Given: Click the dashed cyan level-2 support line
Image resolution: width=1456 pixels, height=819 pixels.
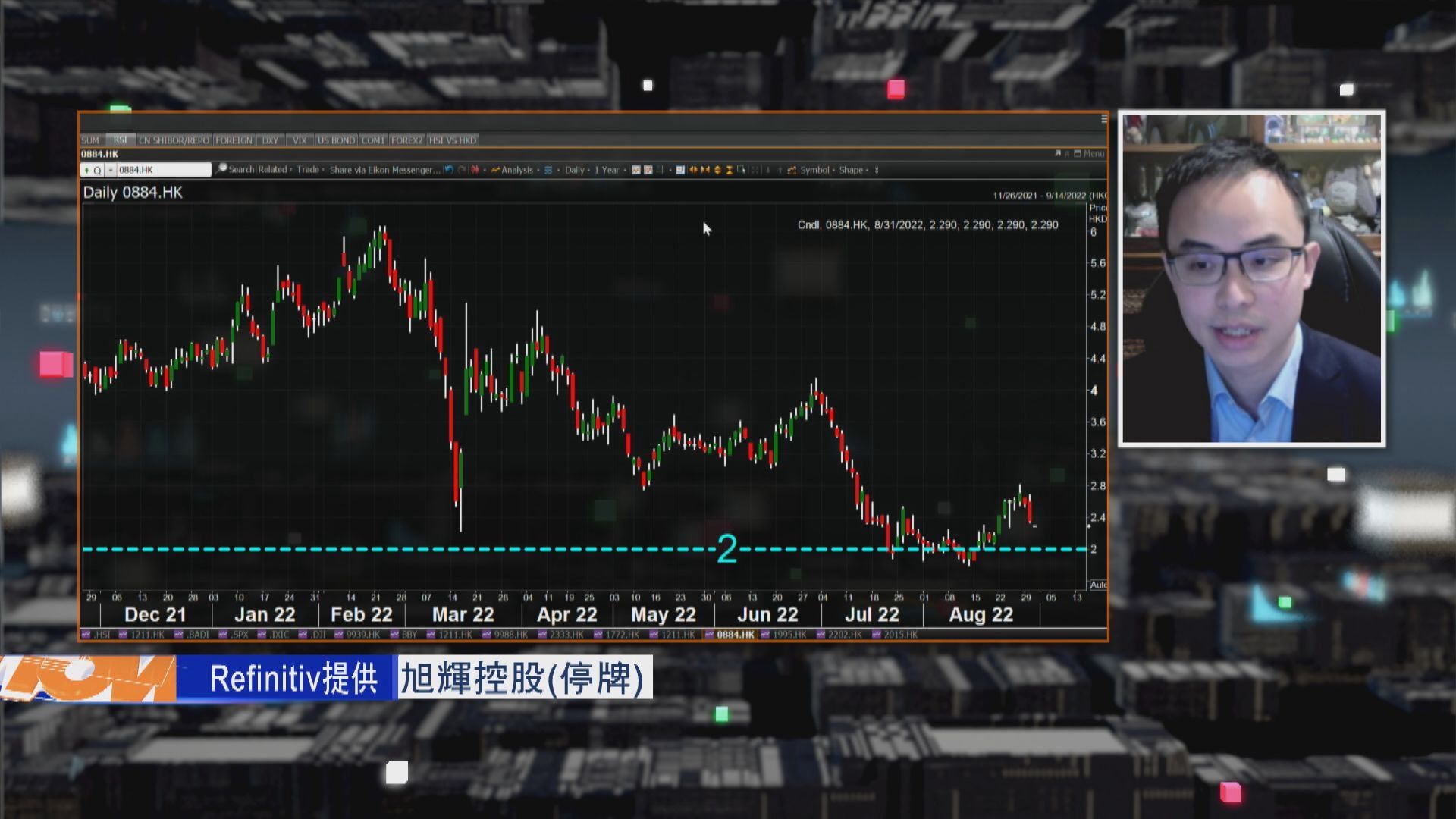Looking at the screenshot, I should (x=531, y=548).
